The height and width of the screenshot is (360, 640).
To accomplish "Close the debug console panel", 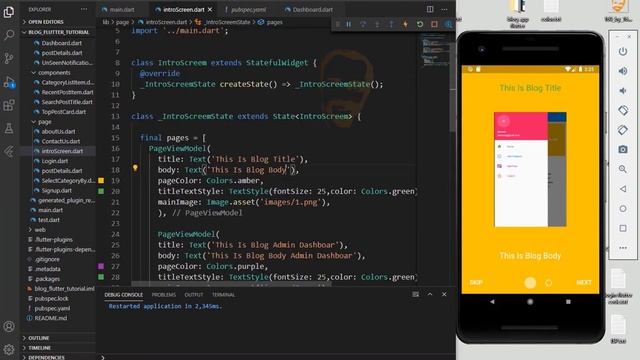I will point(444,294).
